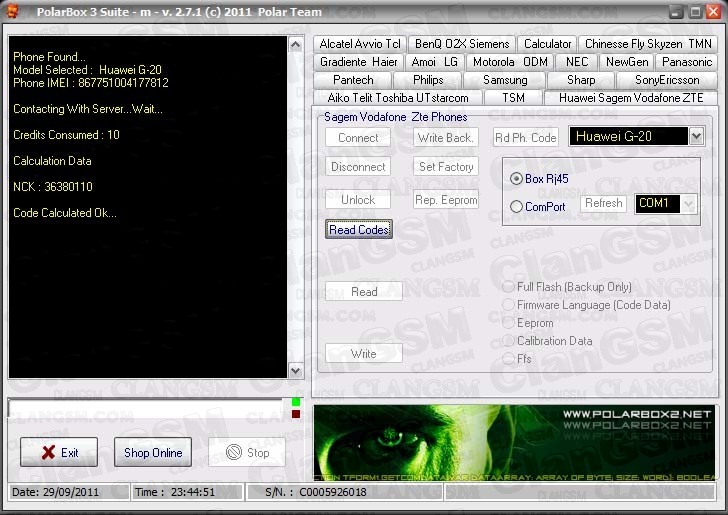Click the log scrollbar up arrow

(x=296, y=45)
